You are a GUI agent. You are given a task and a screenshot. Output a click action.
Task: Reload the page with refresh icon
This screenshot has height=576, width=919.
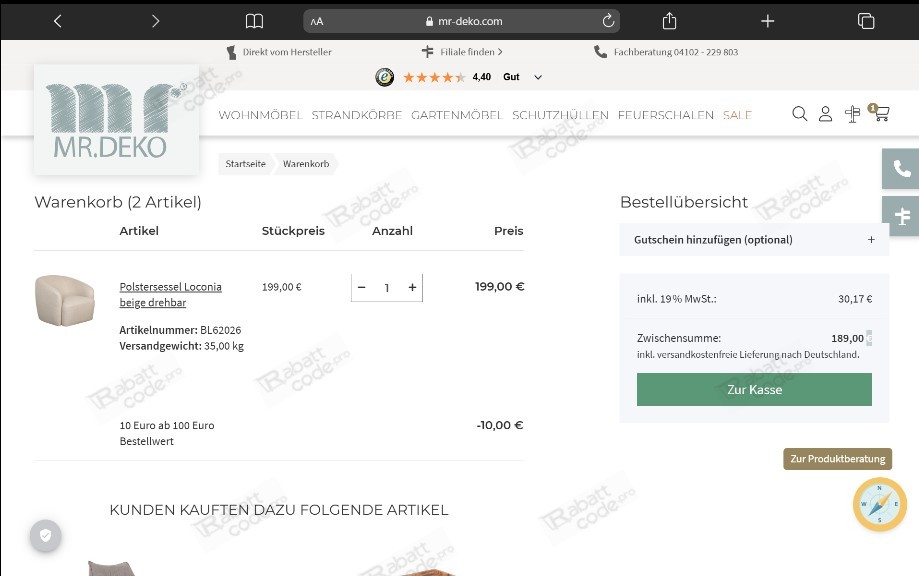point(608,21)
